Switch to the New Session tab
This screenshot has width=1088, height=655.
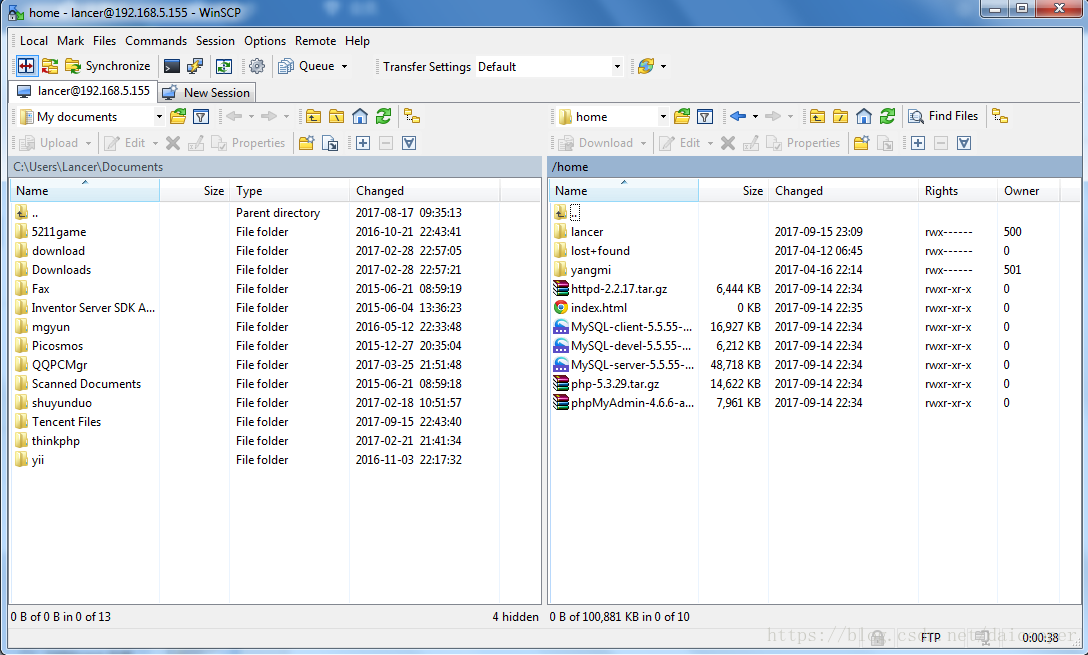207,92
